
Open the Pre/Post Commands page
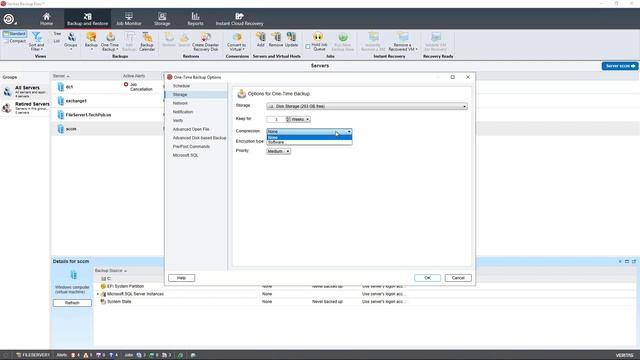(x=191, y=147)
